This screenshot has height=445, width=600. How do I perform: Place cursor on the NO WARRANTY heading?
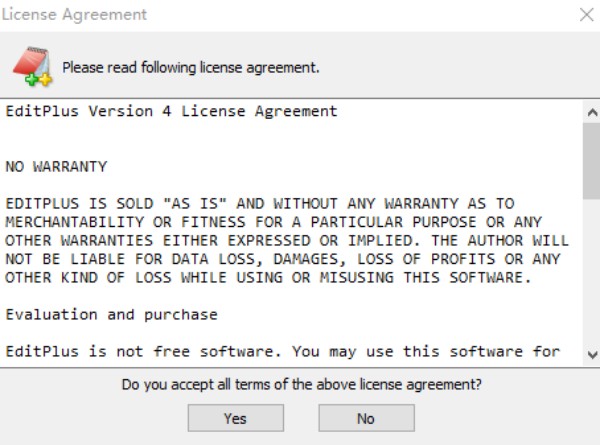click(x=56, y=165)
